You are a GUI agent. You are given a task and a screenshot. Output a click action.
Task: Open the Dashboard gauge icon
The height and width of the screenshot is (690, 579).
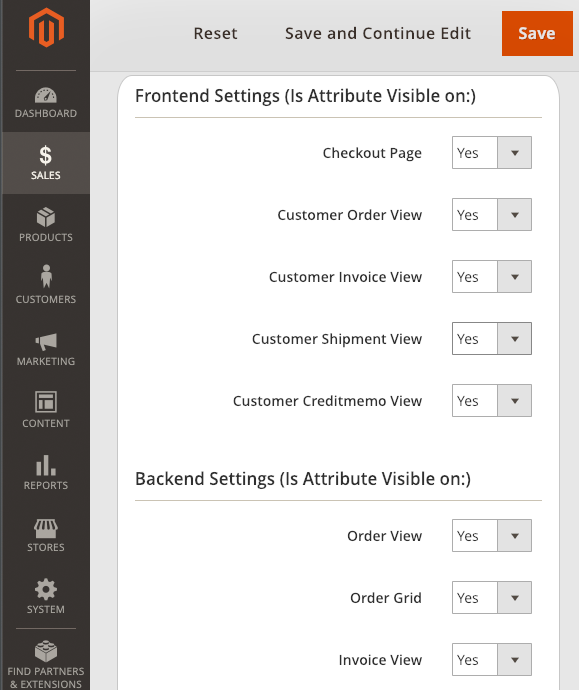pyautogui.click(x=46, y=95)
